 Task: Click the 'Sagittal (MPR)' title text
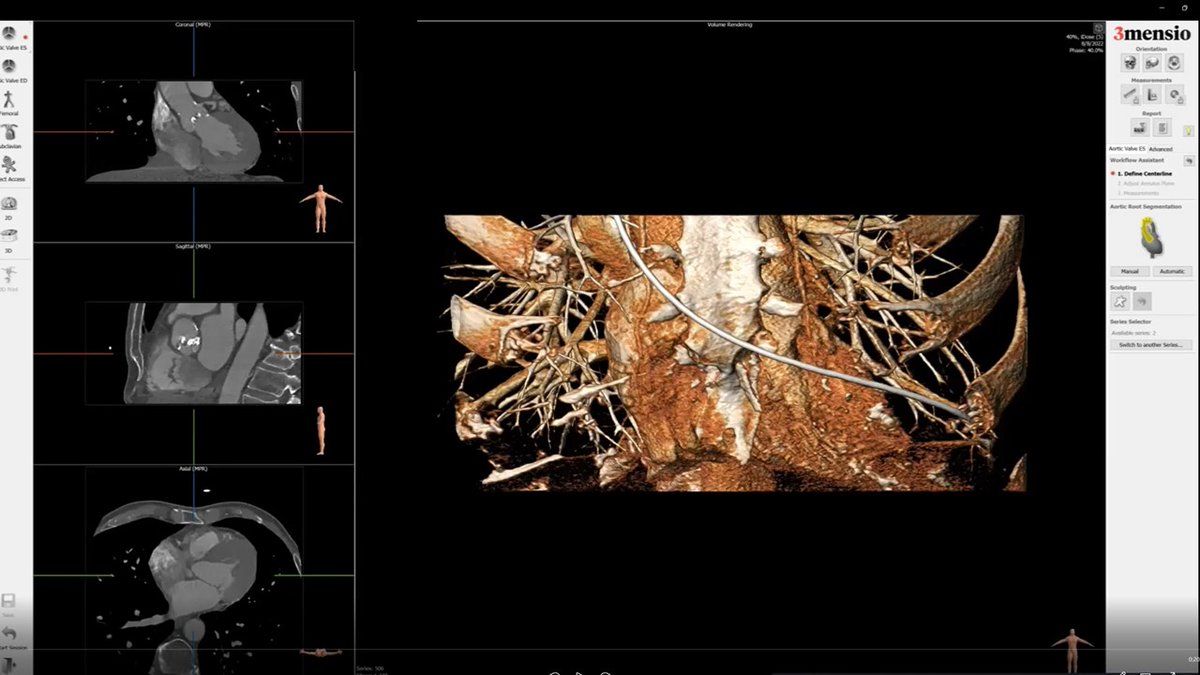coord(194,246)
